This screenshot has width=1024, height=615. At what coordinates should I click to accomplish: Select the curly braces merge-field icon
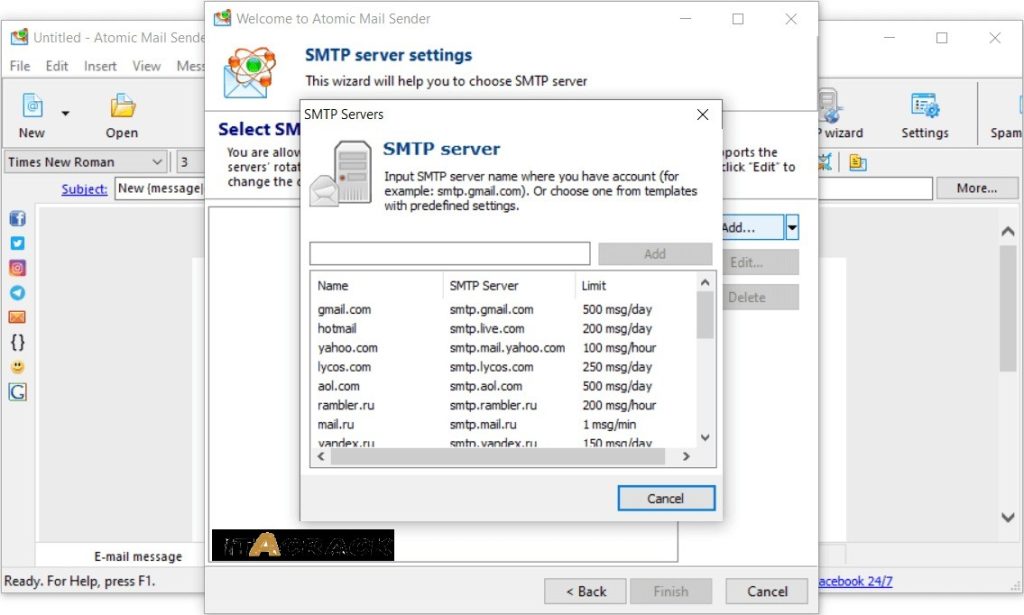click(x=17, y=343)
